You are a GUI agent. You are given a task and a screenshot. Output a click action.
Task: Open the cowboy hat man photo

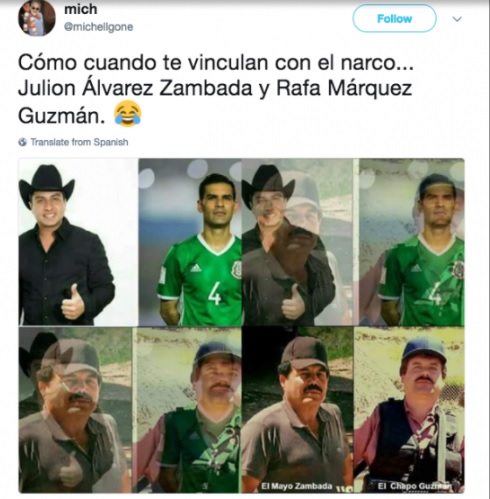[x=78, y=242]
